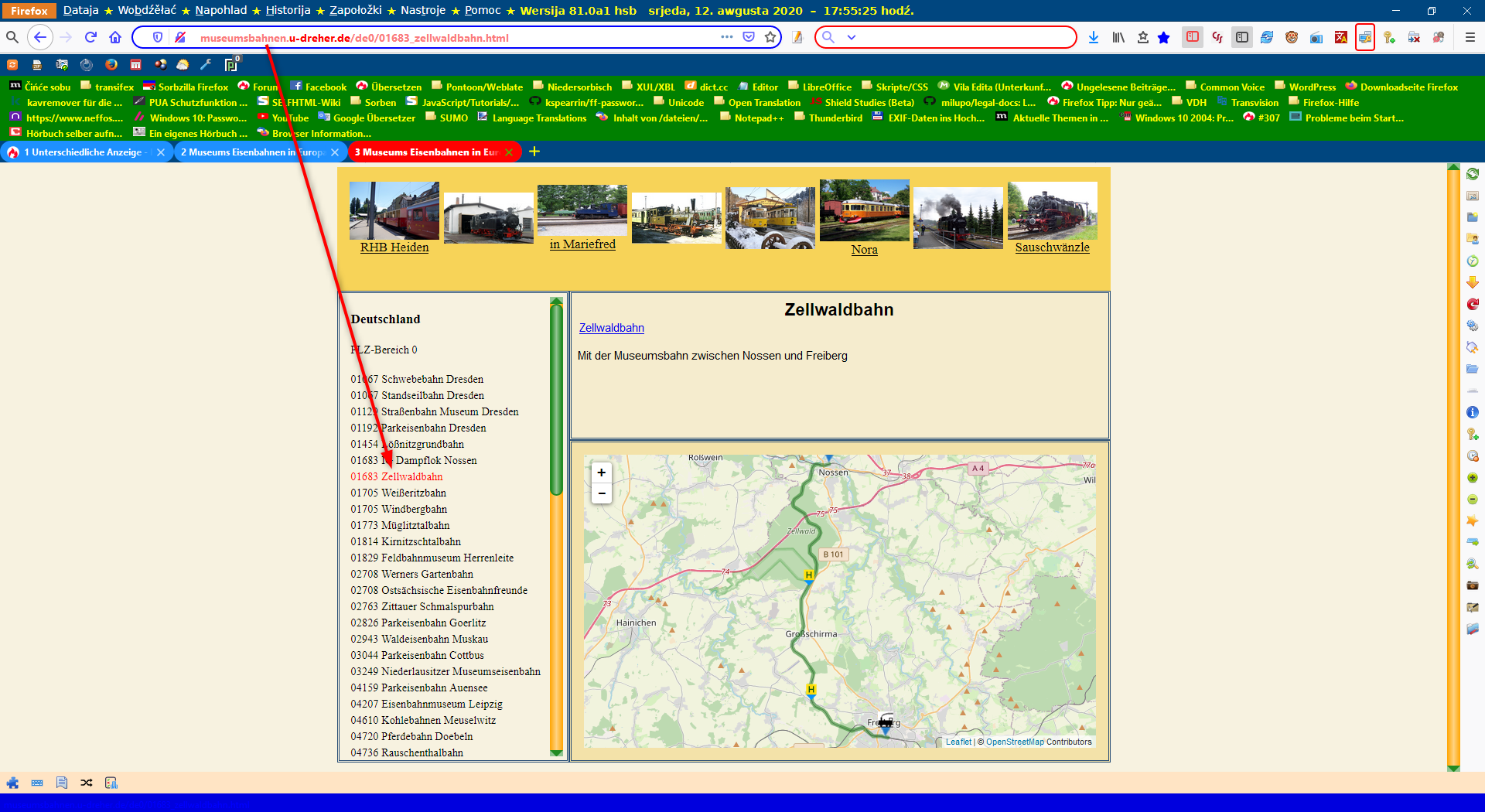
Task: Open the page actions three-dot menu
Action: pyautogui.click(x=726, y=37)
